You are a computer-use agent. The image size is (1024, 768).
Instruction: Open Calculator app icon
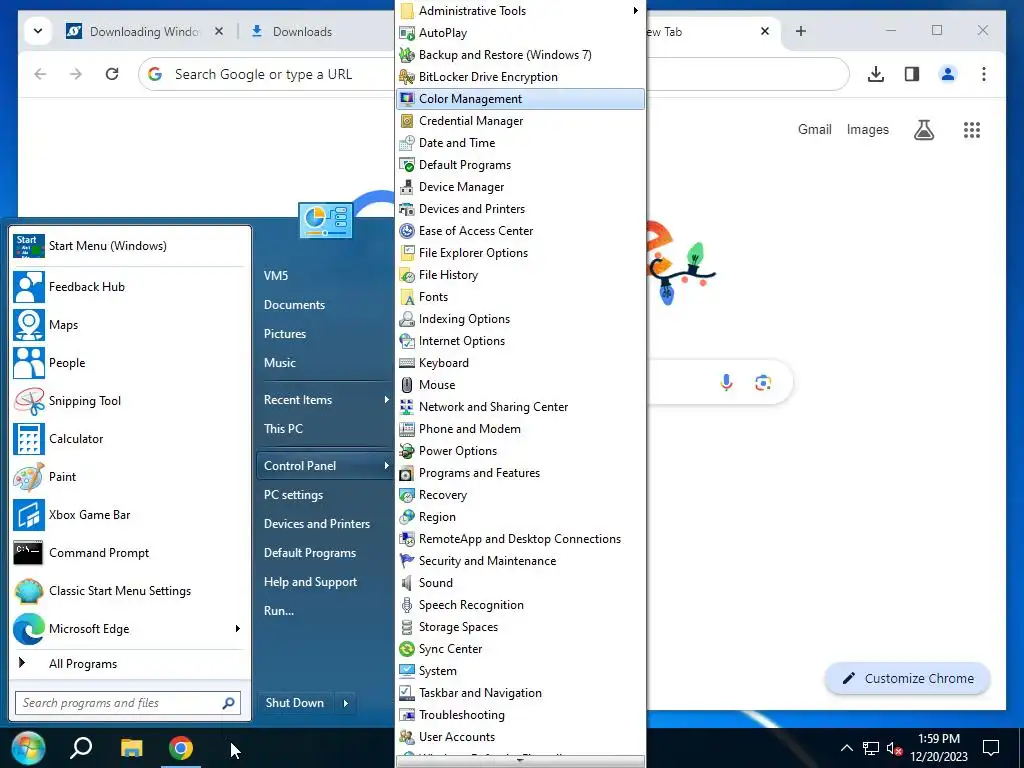tap(29, 439)
